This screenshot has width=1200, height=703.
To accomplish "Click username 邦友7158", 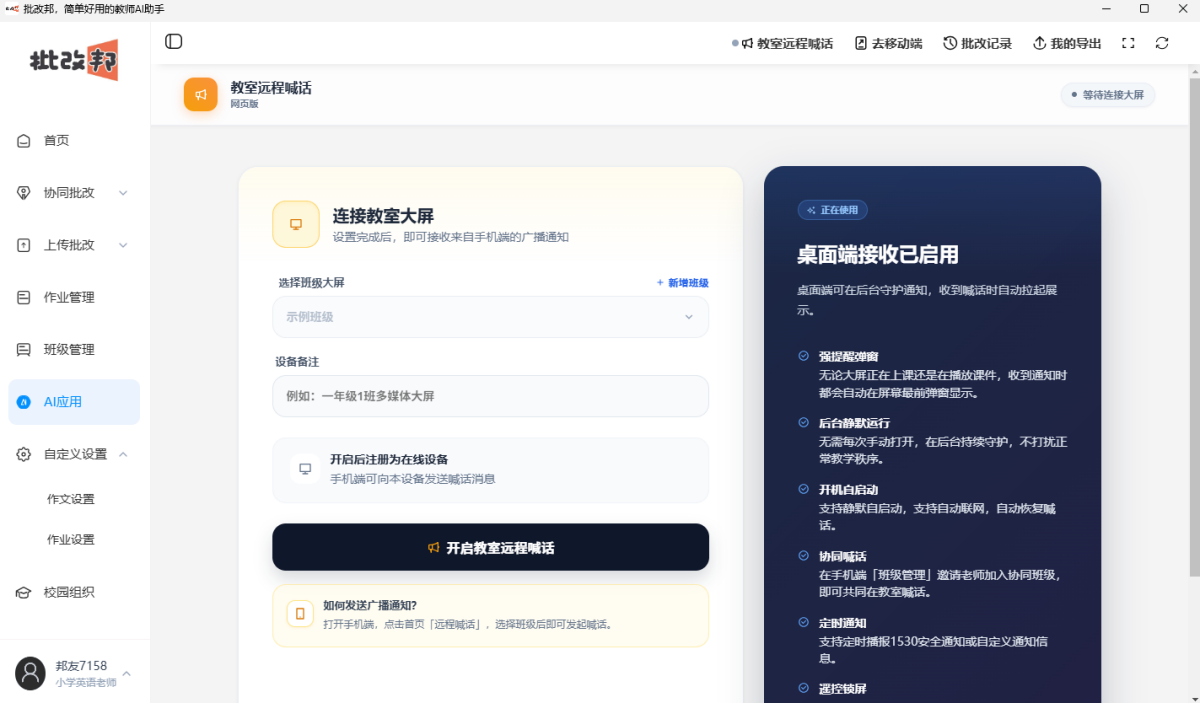I will tap(81, 665).
